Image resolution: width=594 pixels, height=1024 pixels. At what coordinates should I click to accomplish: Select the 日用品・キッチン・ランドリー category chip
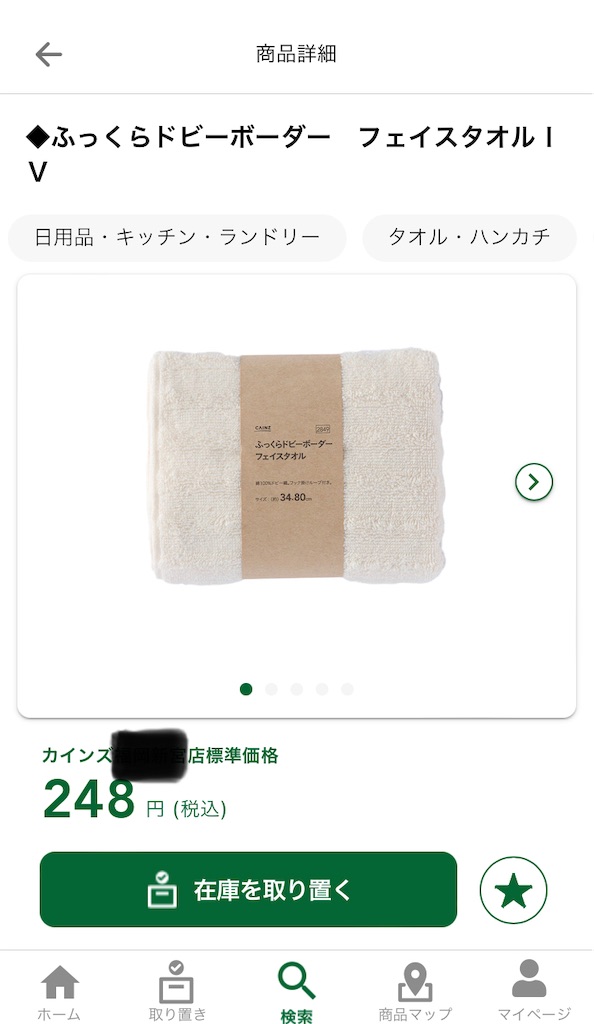tap(177, 237)
